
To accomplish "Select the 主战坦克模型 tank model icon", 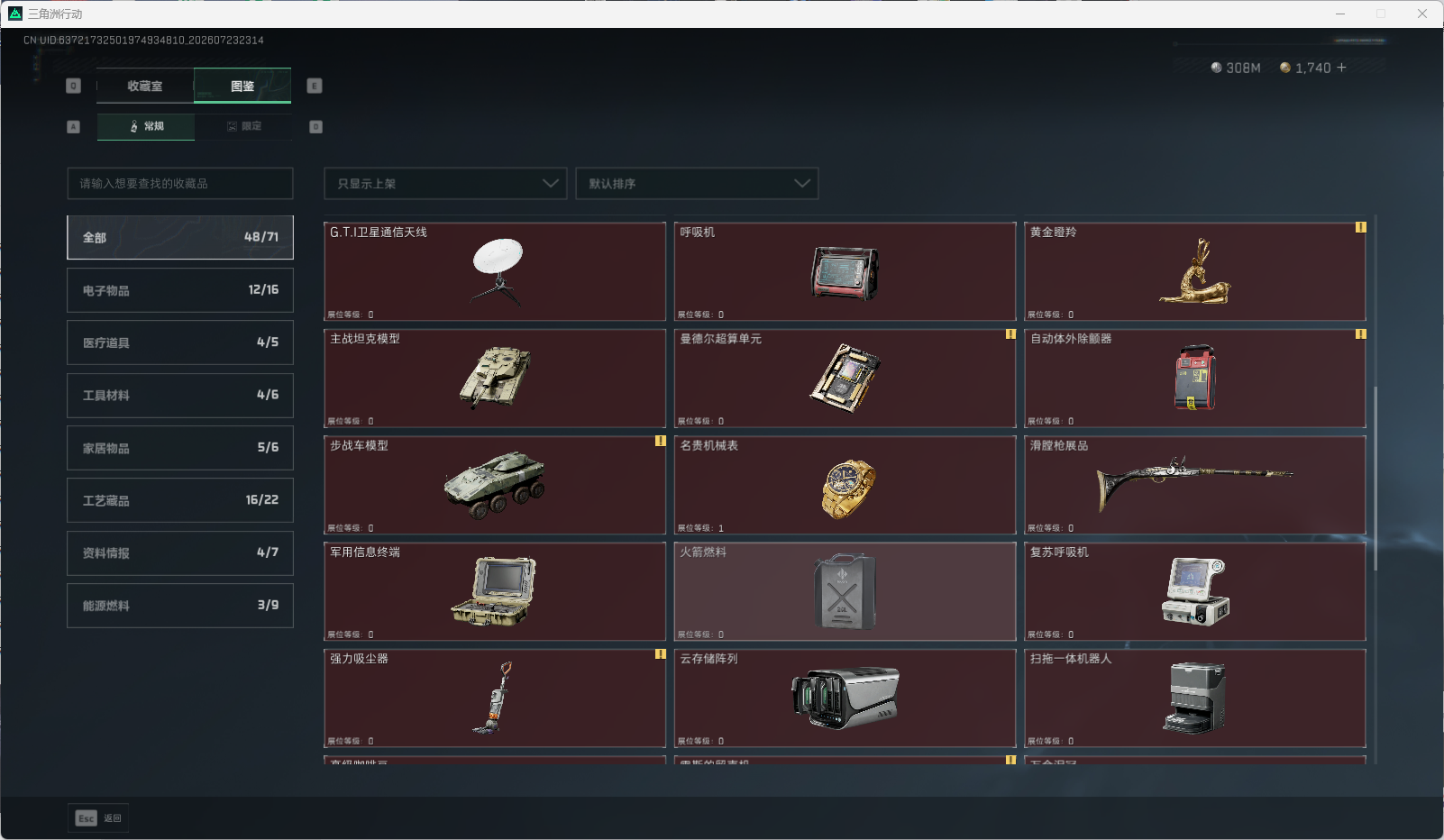I will point(495,377).
